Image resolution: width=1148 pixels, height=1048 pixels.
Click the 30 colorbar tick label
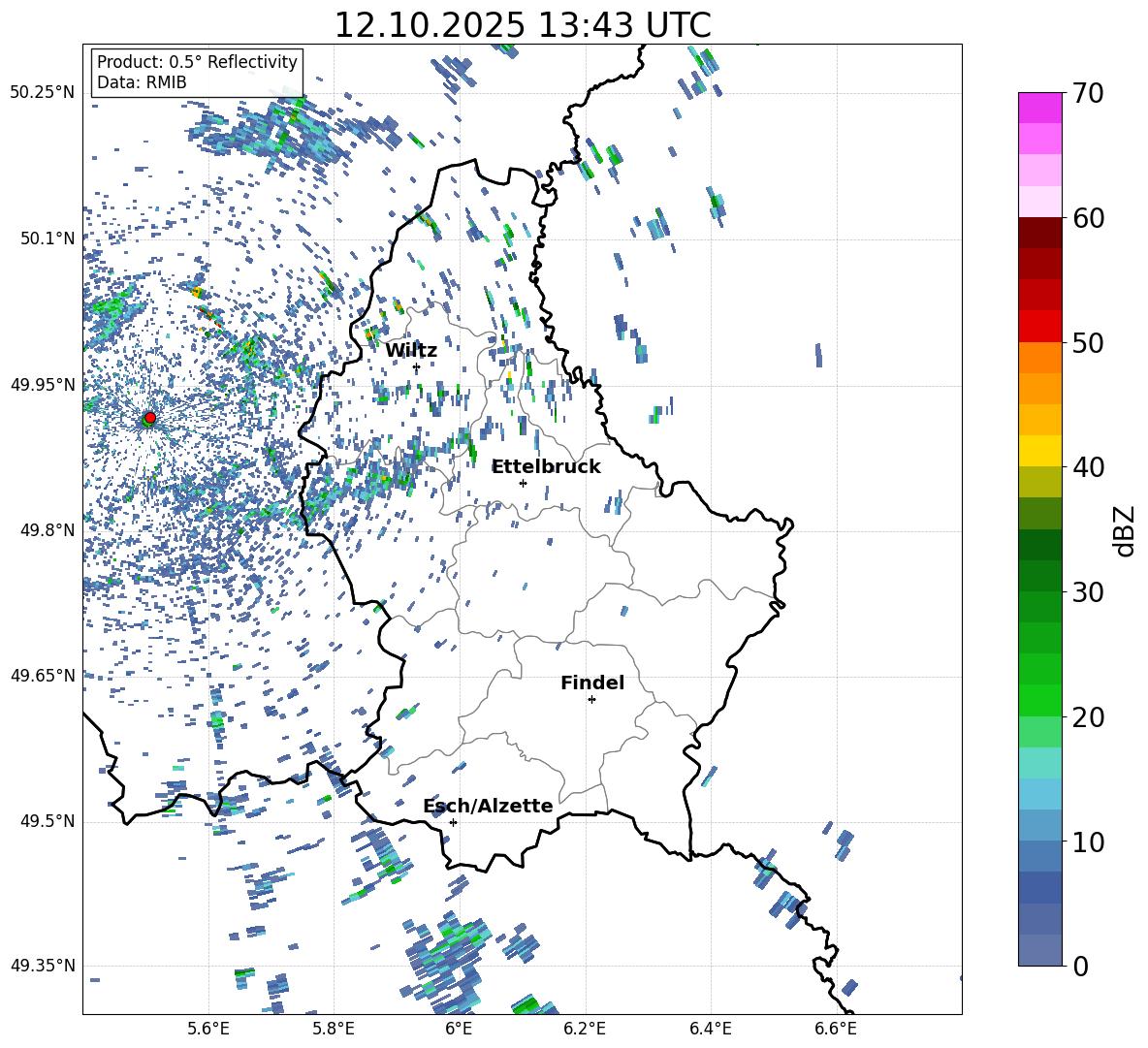[1088, 592]
